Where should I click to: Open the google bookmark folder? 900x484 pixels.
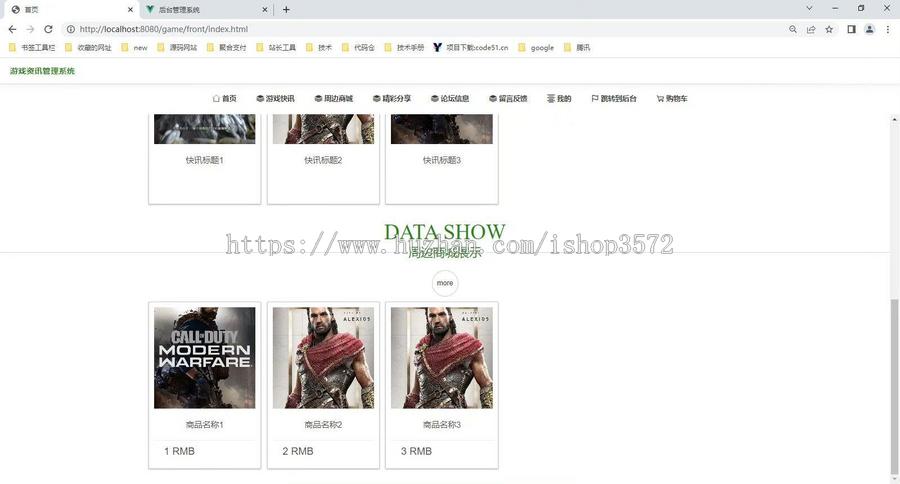pyautogui.click(x=536, y=48)
